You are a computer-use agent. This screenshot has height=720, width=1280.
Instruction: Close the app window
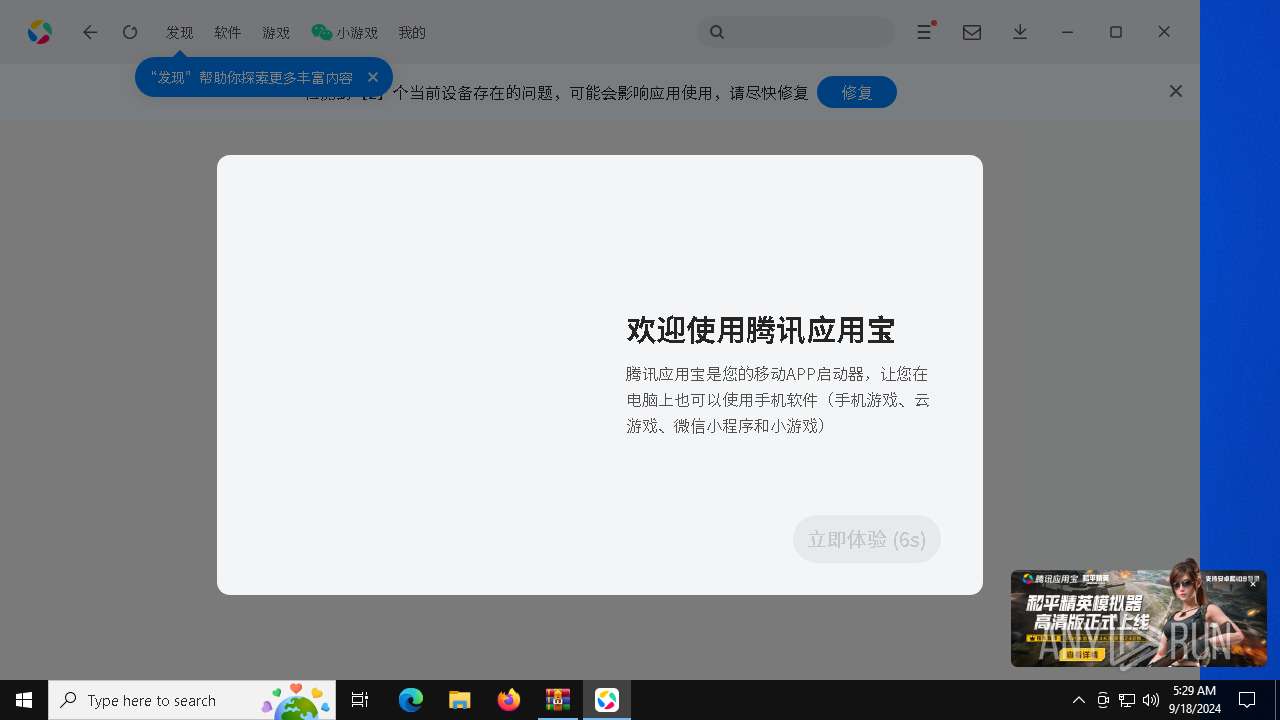1164,32
